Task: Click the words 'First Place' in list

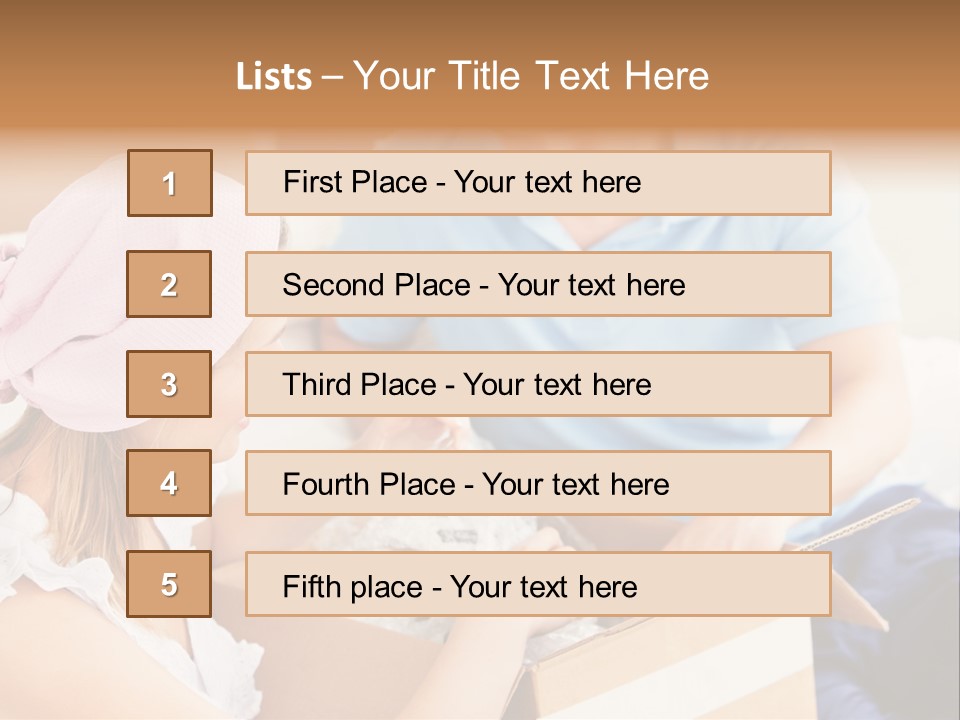Action: [x=355, y=182]
